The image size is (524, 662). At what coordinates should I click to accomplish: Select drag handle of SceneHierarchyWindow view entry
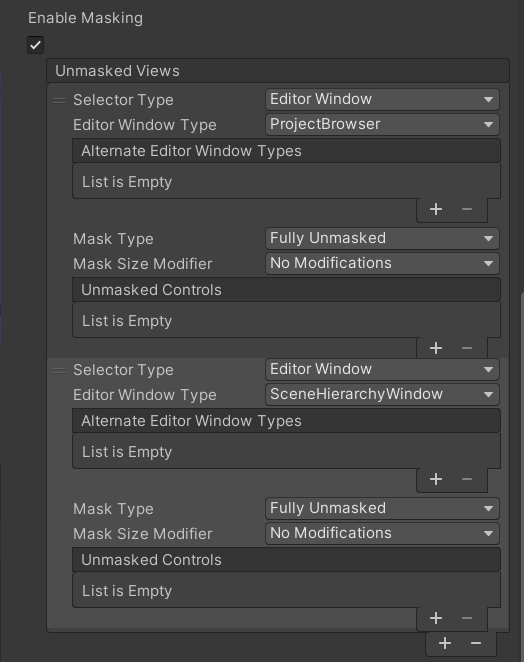(59, 370)
